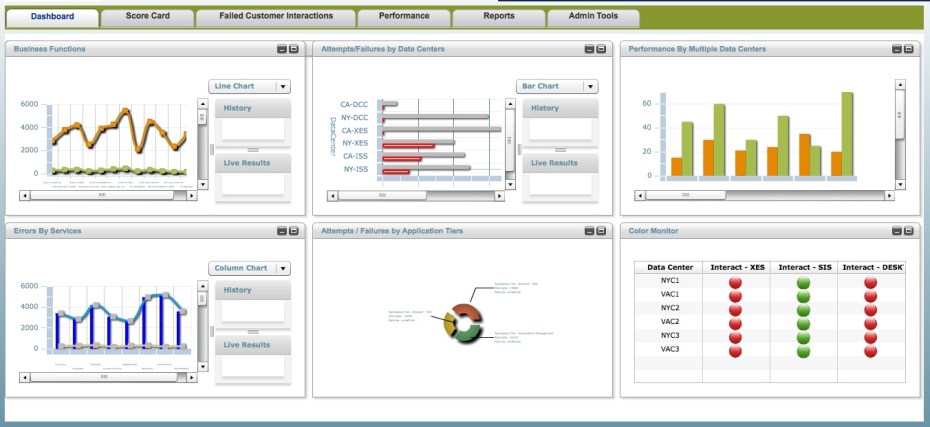Click VAC3 green status light under Interact - SIS
The image size is (930, 427).
803,352
